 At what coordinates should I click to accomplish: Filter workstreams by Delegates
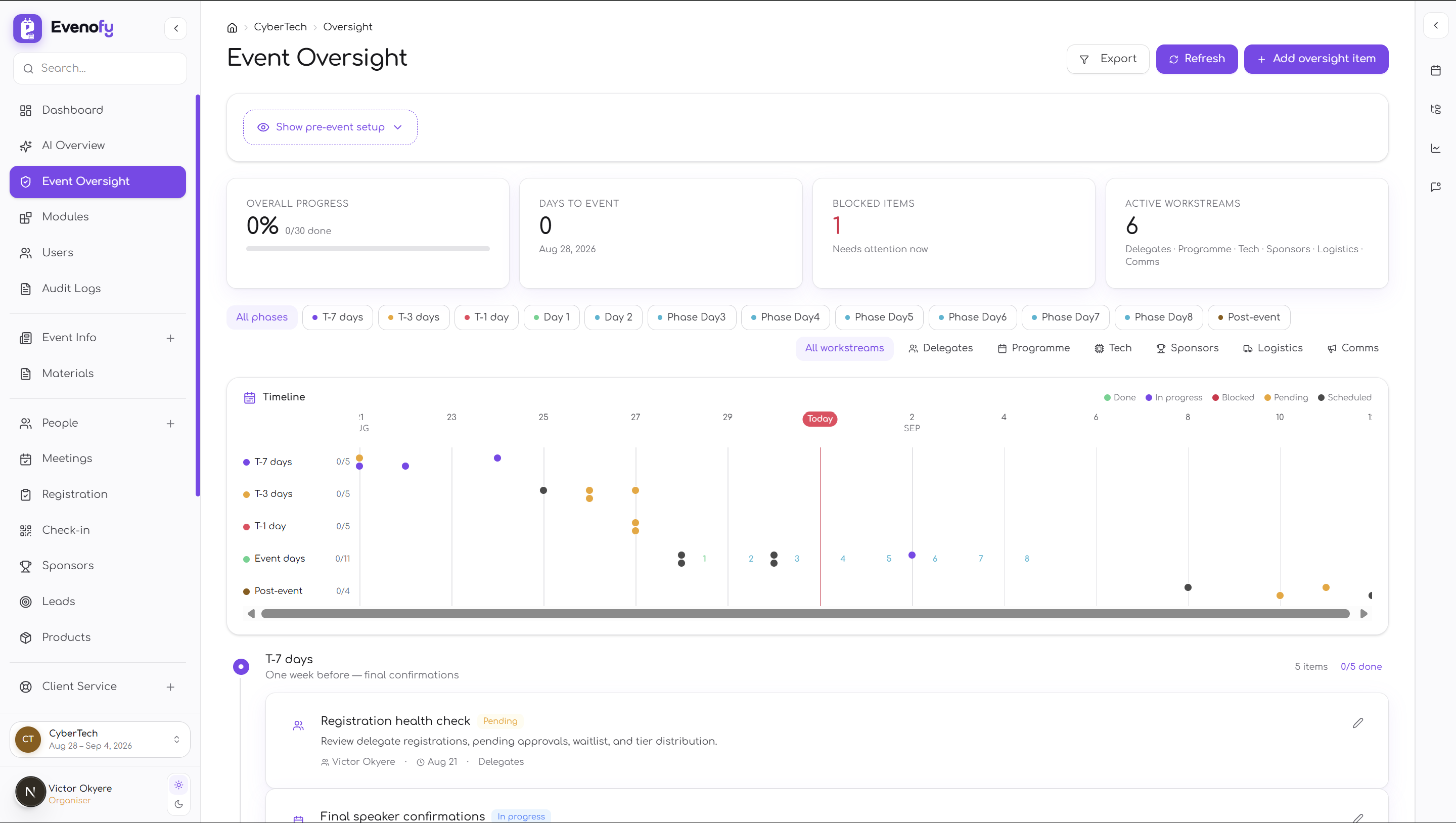[x=940, y=348]
